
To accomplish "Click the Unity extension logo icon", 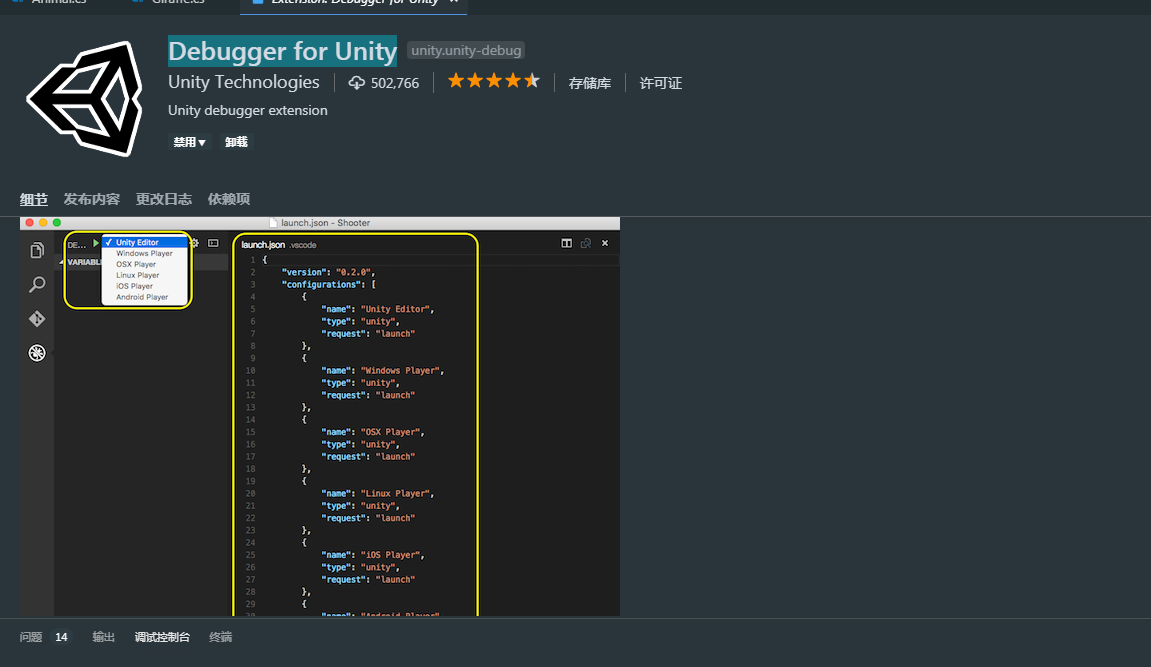I will 84,98.
